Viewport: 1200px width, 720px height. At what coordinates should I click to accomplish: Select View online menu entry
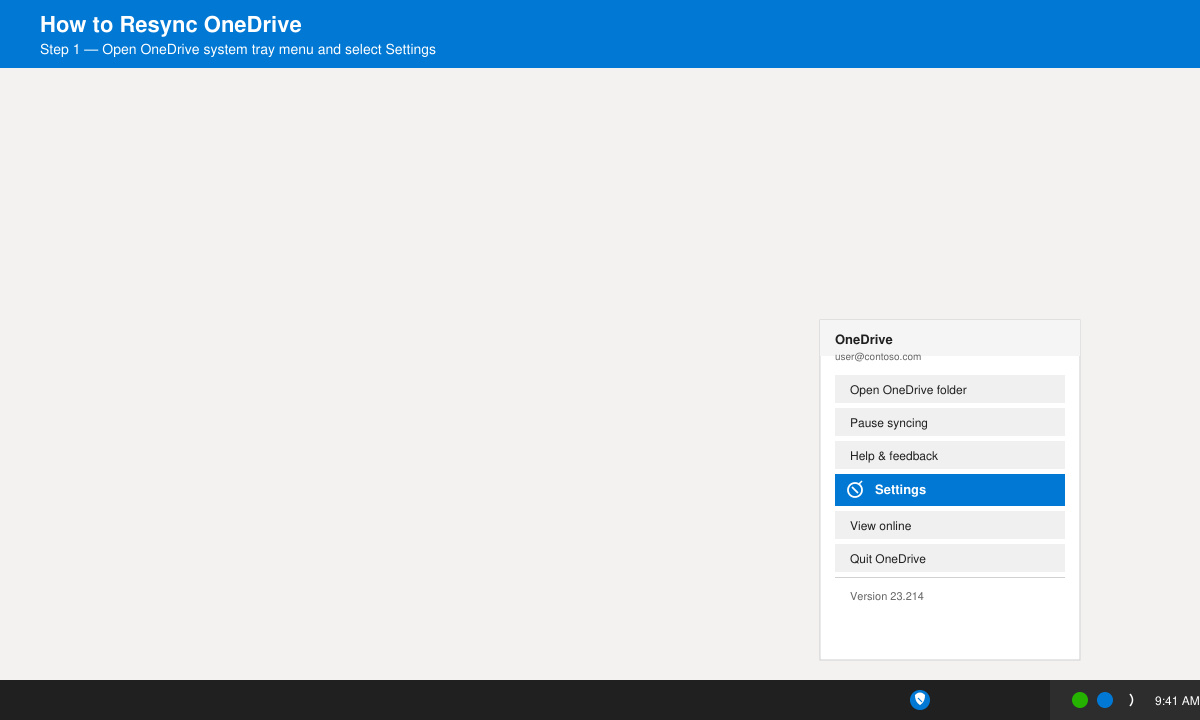point(950,525)
